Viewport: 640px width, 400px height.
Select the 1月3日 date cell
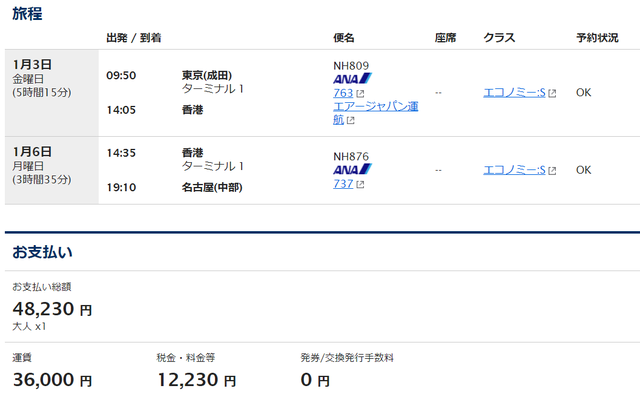point(51,93)
